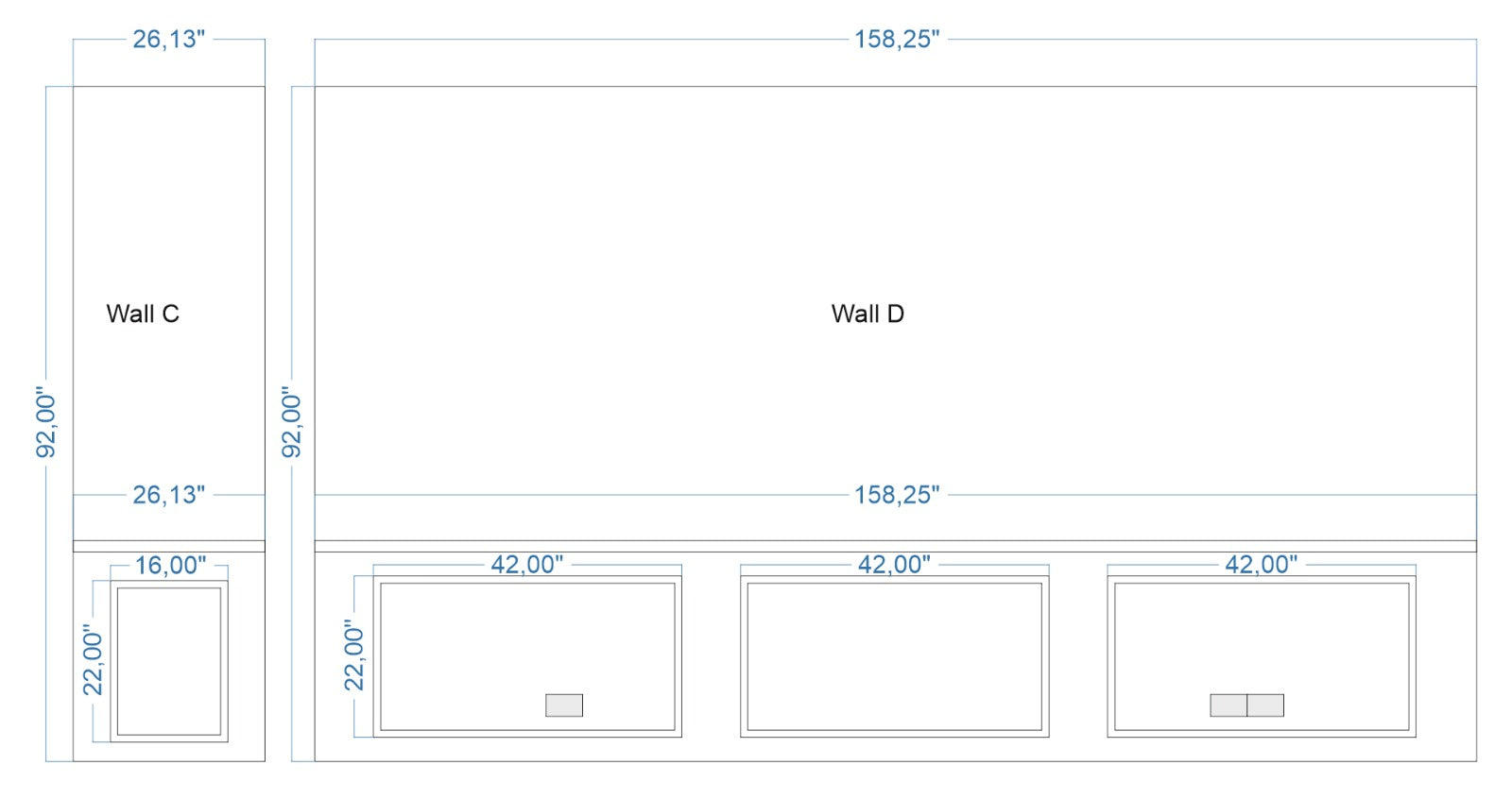
Task: Select the 92,00" height dimension beside Wall C
Action: (x=46, y=422)
